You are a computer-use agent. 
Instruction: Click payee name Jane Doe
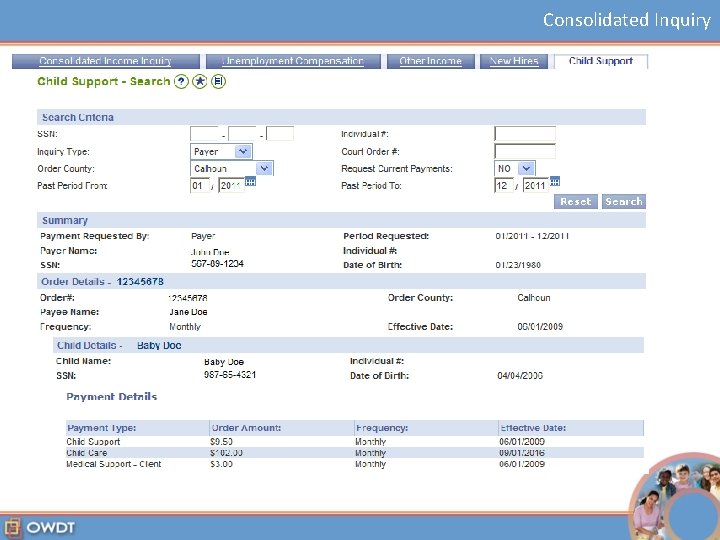(x=188, y=312)
